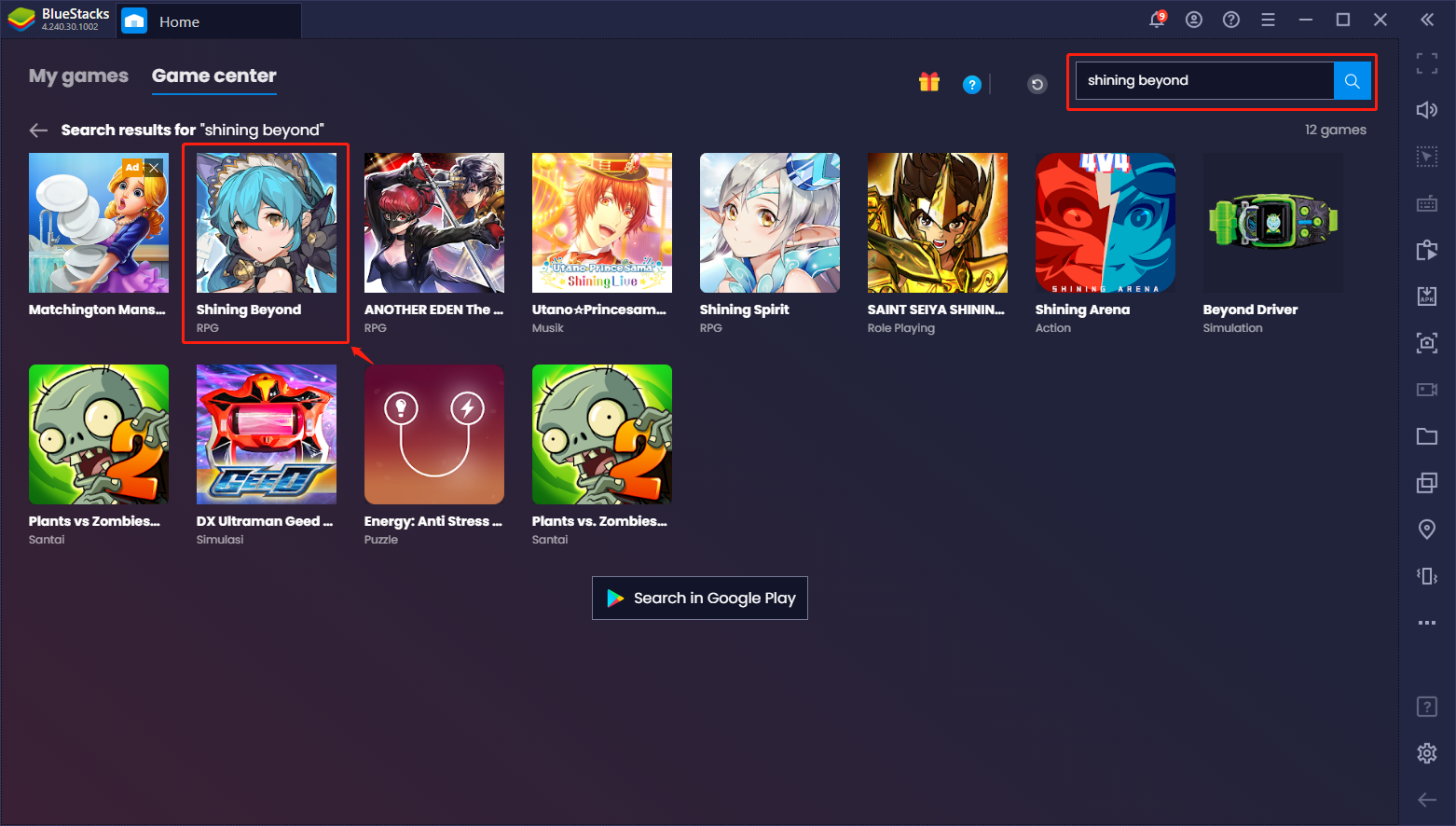1456x826 pixels.
Task: Open the SAINT SEIYA SHINING game thumbnail
Action: pyautogui.click(x=938, y=223)
